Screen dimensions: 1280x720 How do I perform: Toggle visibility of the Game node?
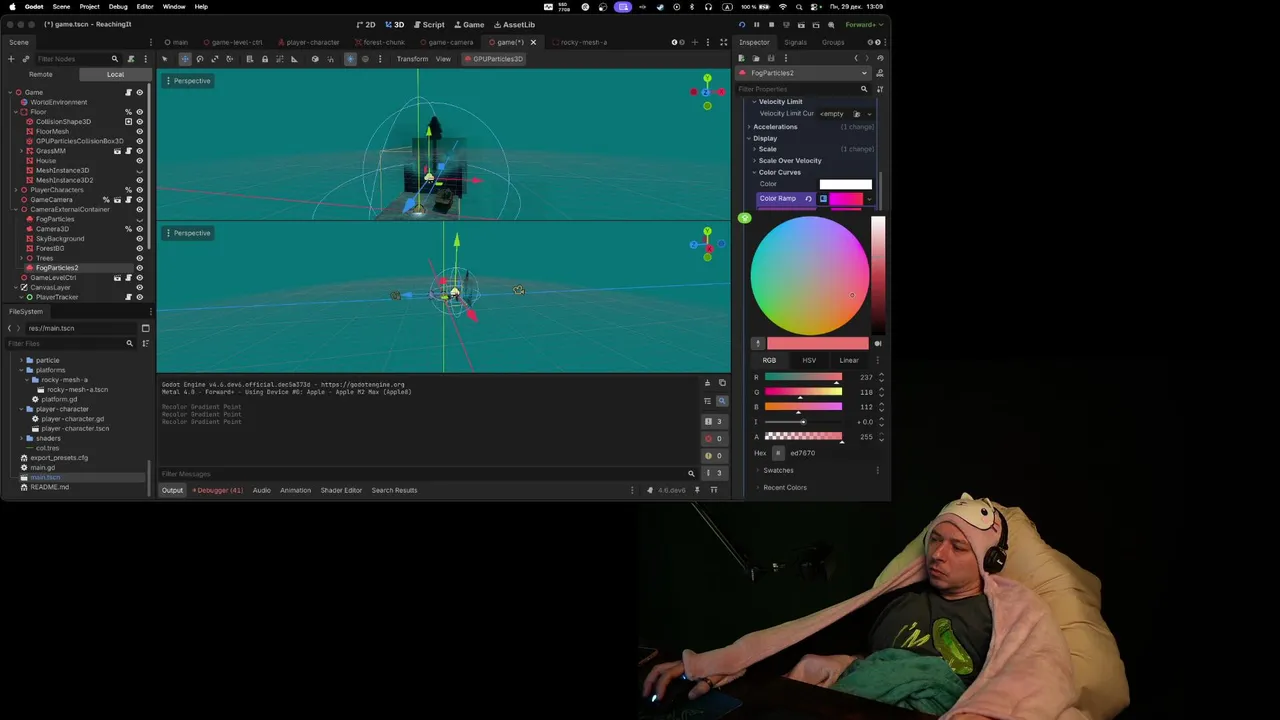pyautogui.click(x=139, y=92)
